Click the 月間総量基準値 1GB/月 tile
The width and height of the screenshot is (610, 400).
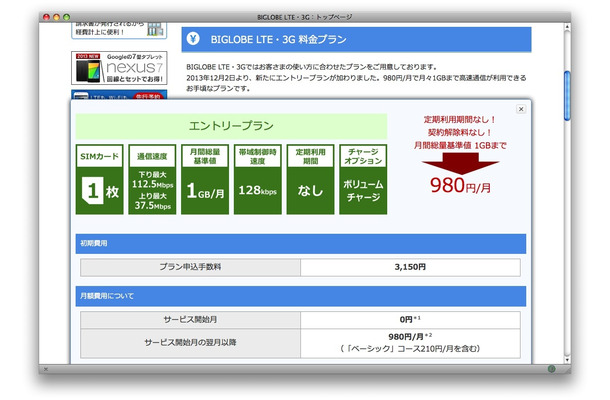click(x=205, y=179)
